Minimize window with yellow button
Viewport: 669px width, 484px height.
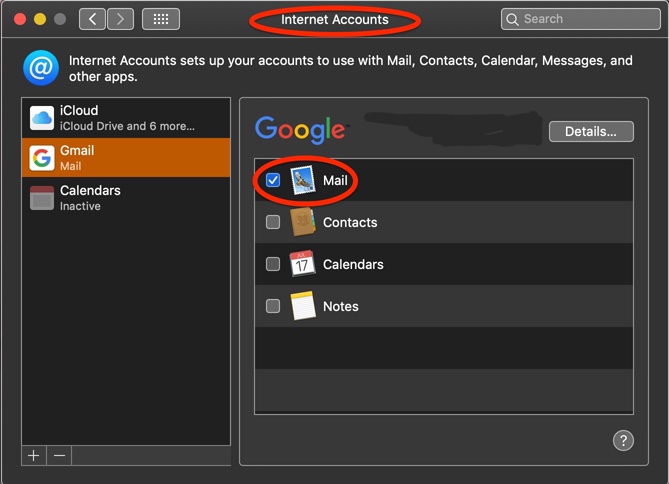click(40, 19)
